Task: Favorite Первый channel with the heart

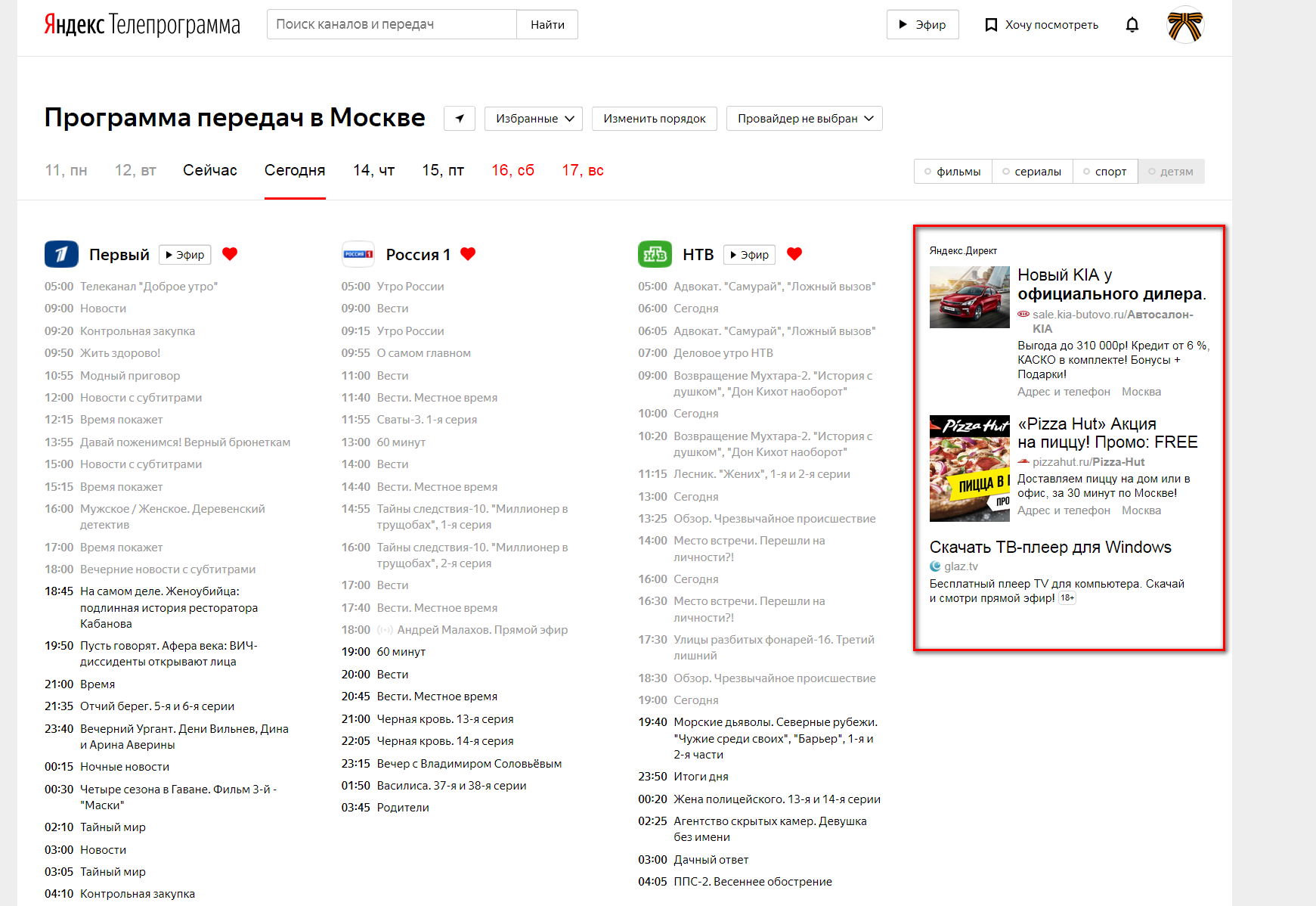Action: (x=229, y=254)
